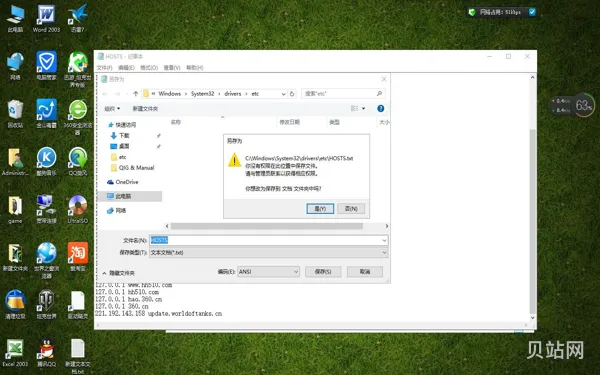Open the 此电脑 desktop icon
Screen dimensions: 600x375
pyautogui.click(x=15, y=18)
